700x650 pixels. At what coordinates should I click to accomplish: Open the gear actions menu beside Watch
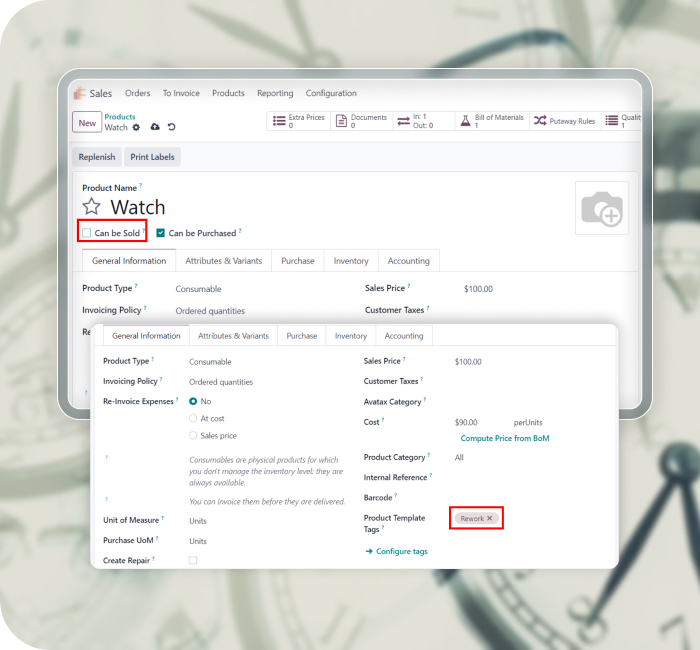coord(136,127)
